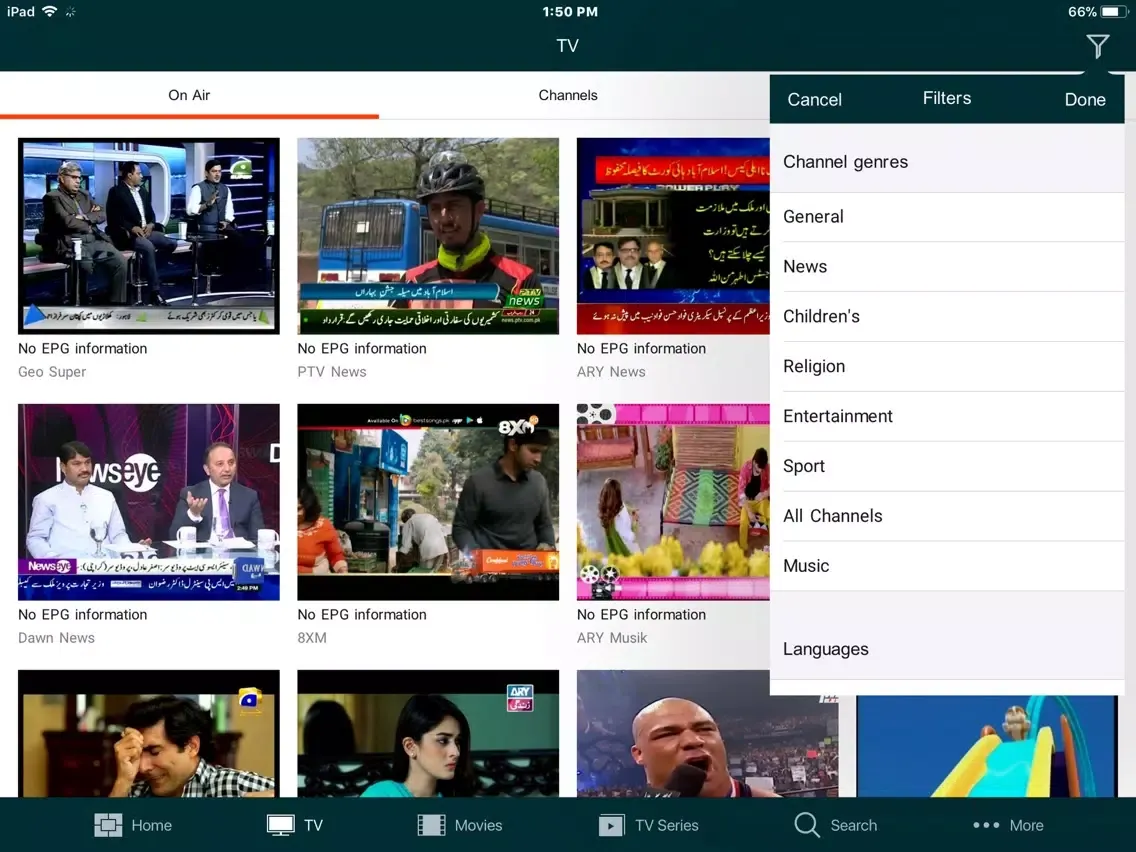Select the Entertainment genre filter
The width and height of the screenshot is (1136, 852).
[x=947, y=417]
